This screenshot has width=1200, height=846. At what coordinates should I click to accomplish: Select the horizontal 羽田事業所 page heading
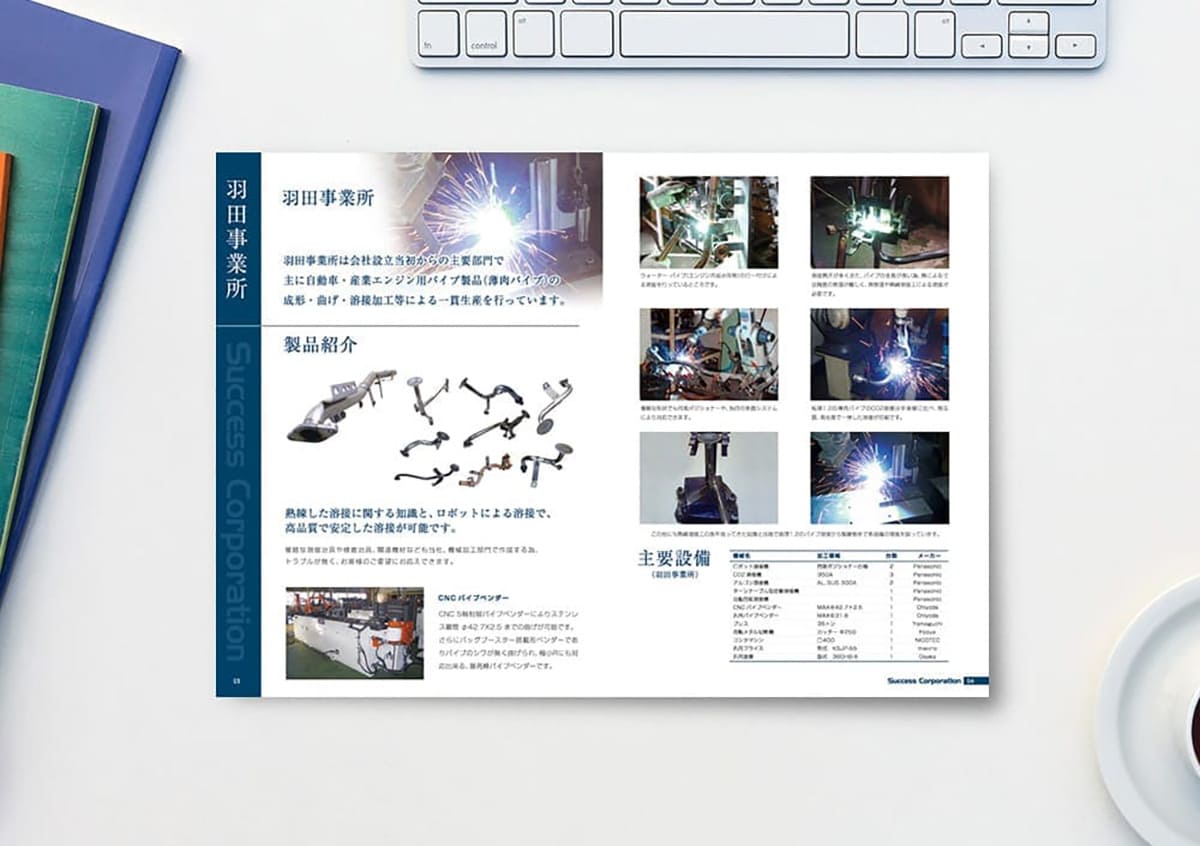328,197
